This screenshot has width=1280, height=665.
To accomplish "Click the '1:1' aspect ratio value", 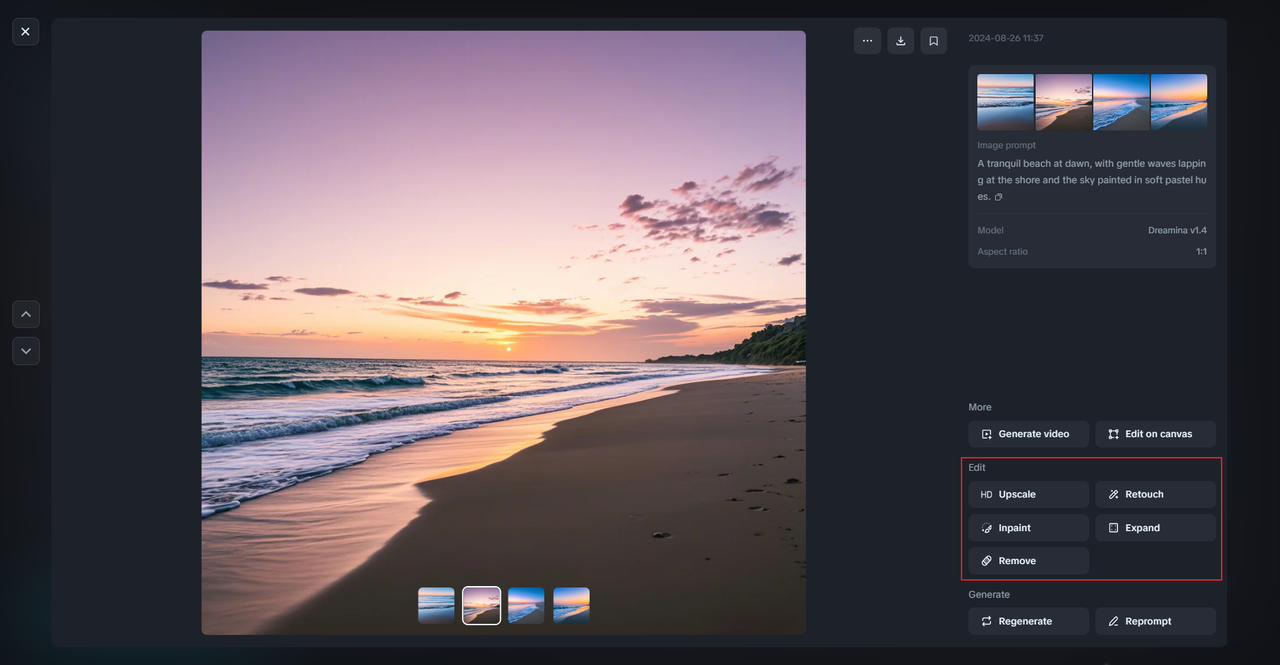I will click(1201, 252).
